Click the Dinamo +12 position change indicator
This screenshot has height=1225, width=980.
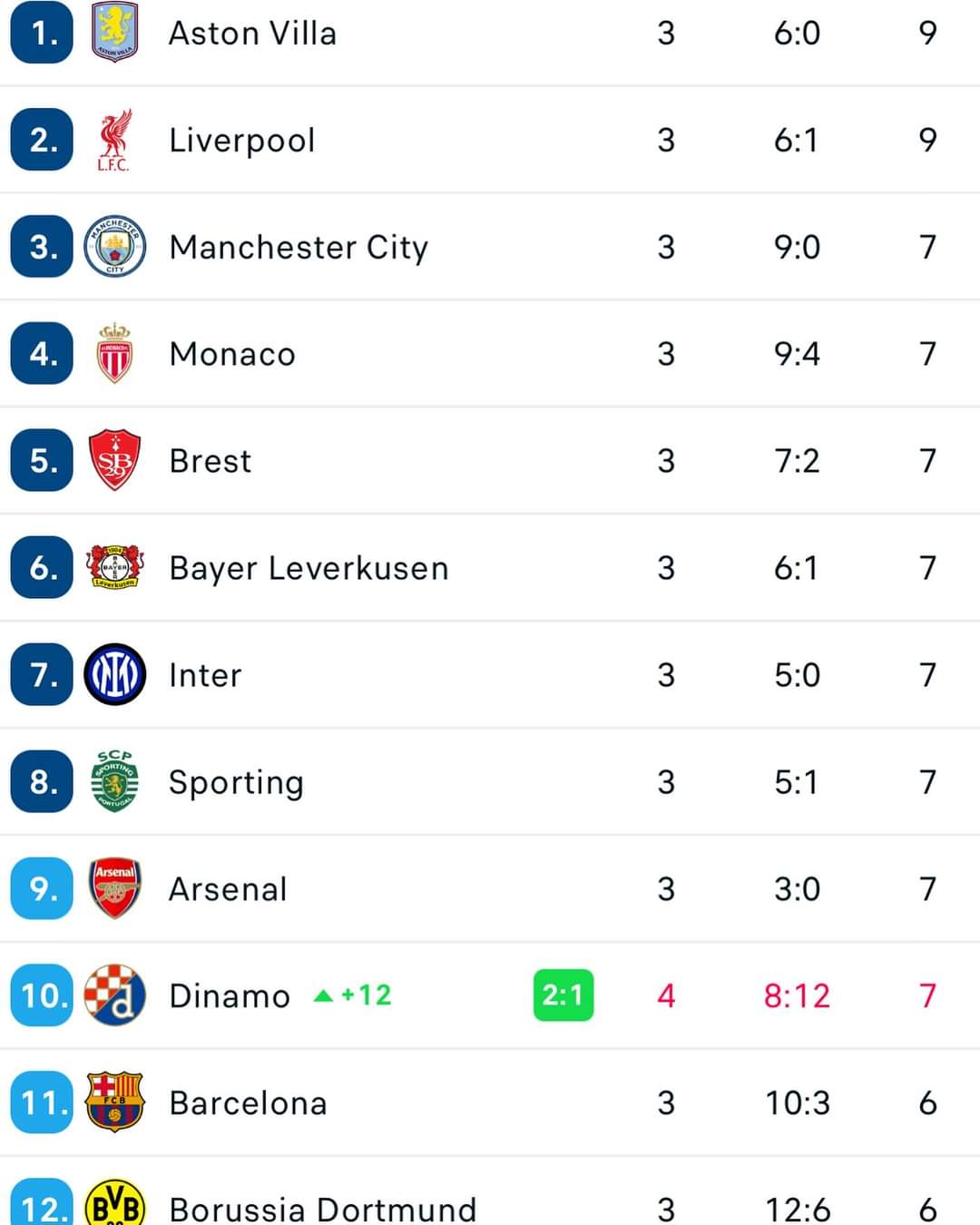click(x=353, y=995)
